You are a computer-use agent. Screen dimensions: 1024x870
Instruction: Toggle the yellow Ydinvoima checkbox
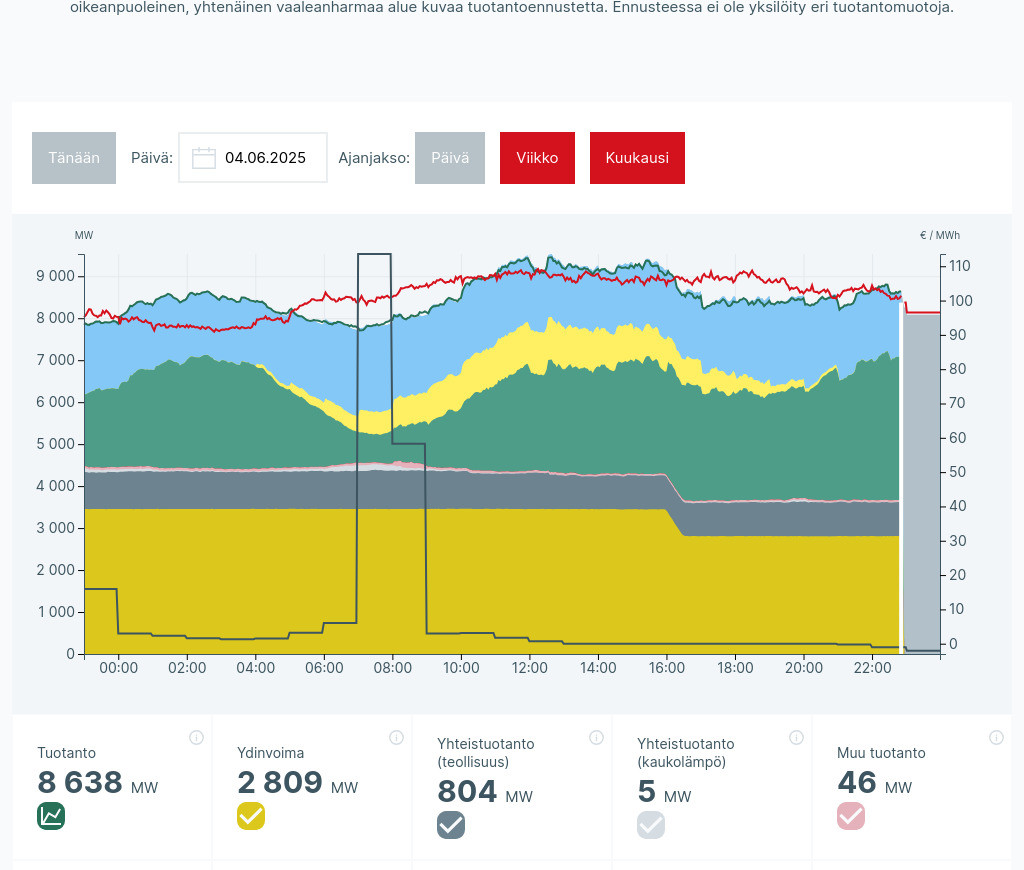tap(251, 816)
